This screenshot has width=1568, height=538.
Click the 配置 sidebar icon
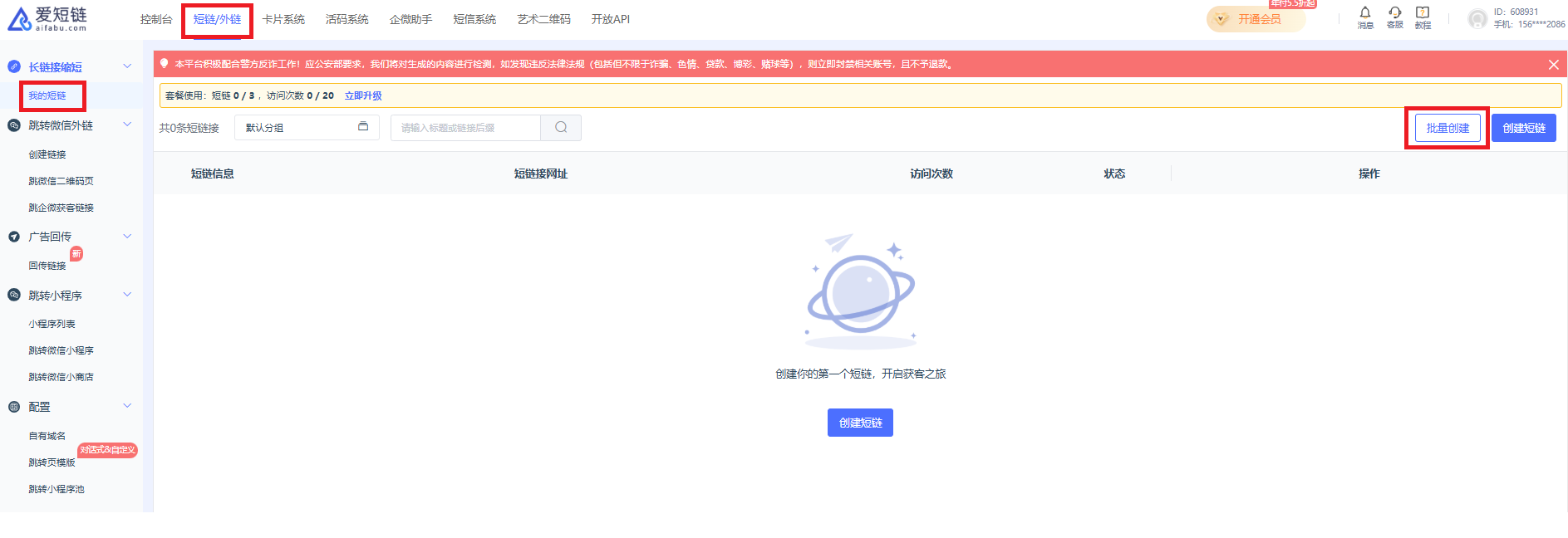pos(14,407)
